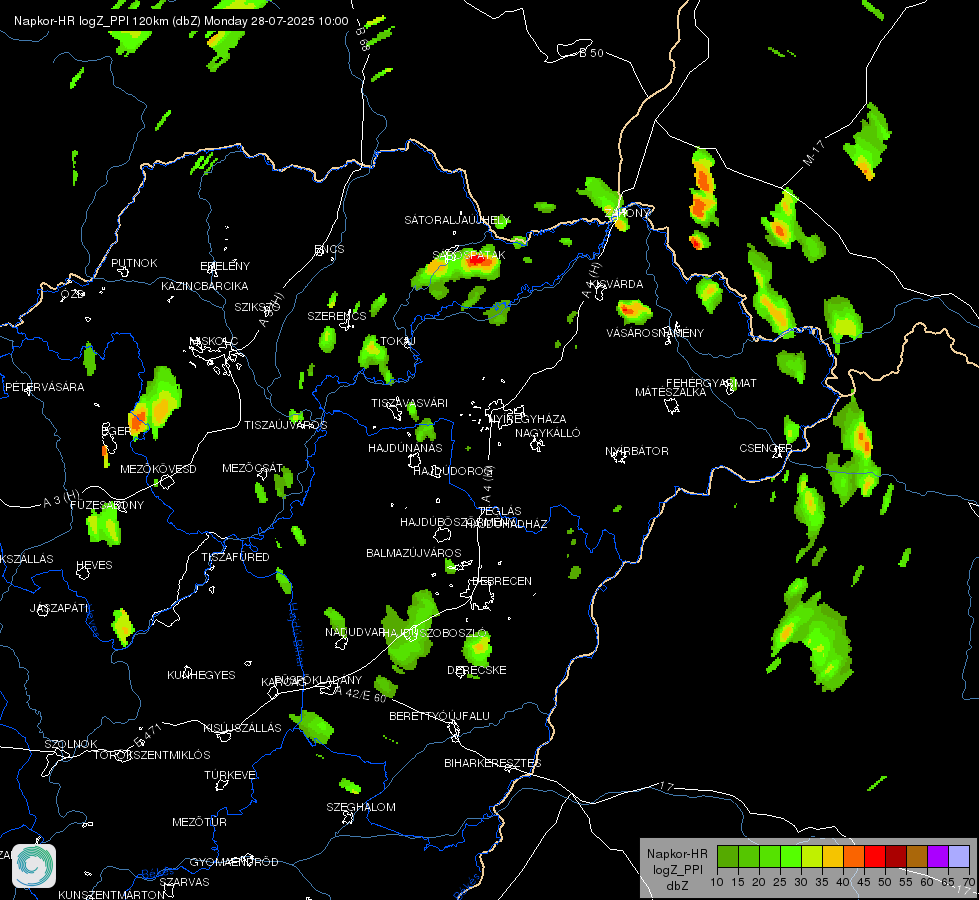Click the 'A 42/E 60' road label
Image resolution: width=979 pixels, height=900 pixels.
(x=360, y=693)
